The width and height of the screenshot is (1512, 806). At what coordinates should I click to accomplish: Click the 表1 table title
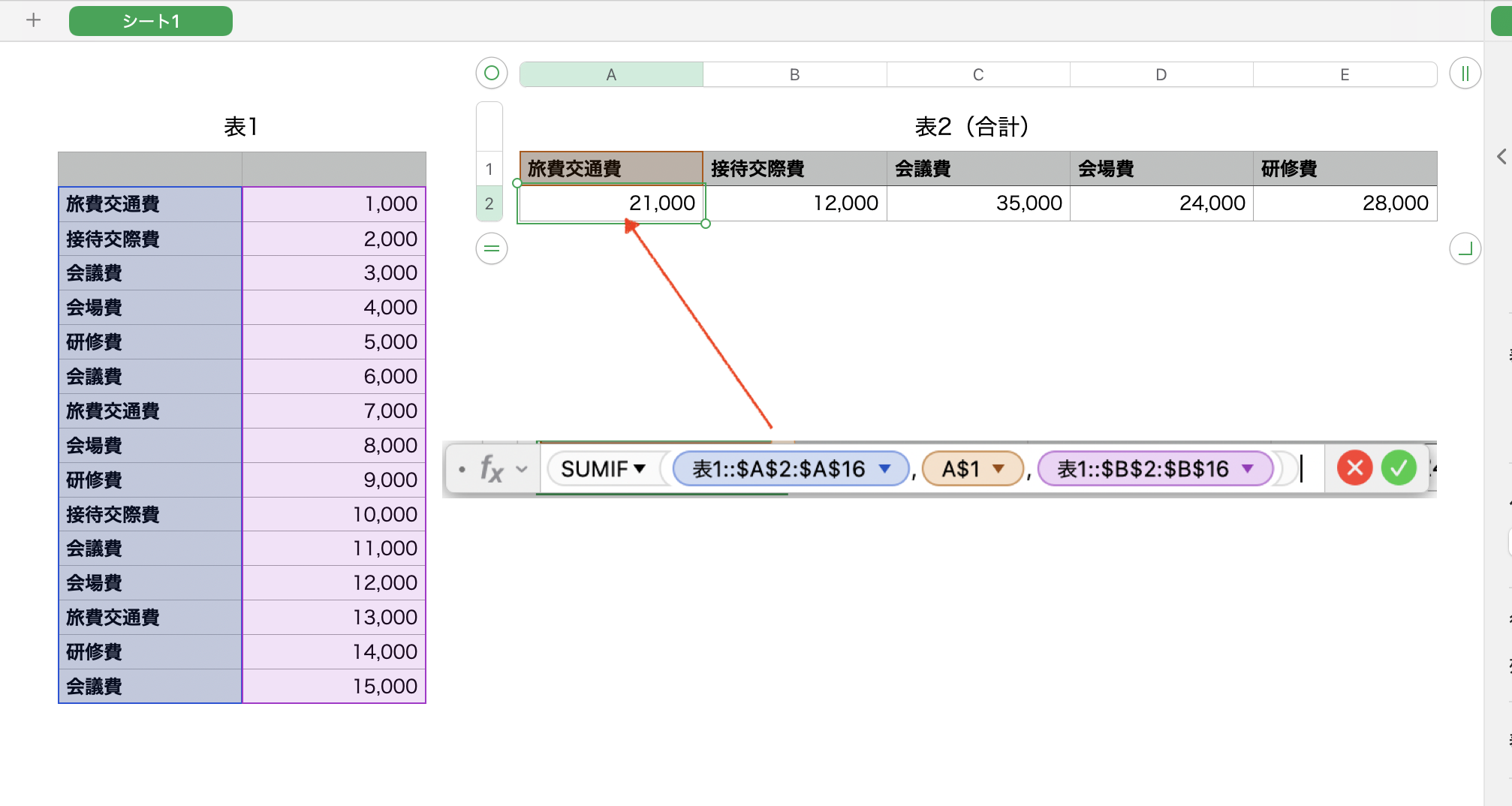[x=241, y=127]
